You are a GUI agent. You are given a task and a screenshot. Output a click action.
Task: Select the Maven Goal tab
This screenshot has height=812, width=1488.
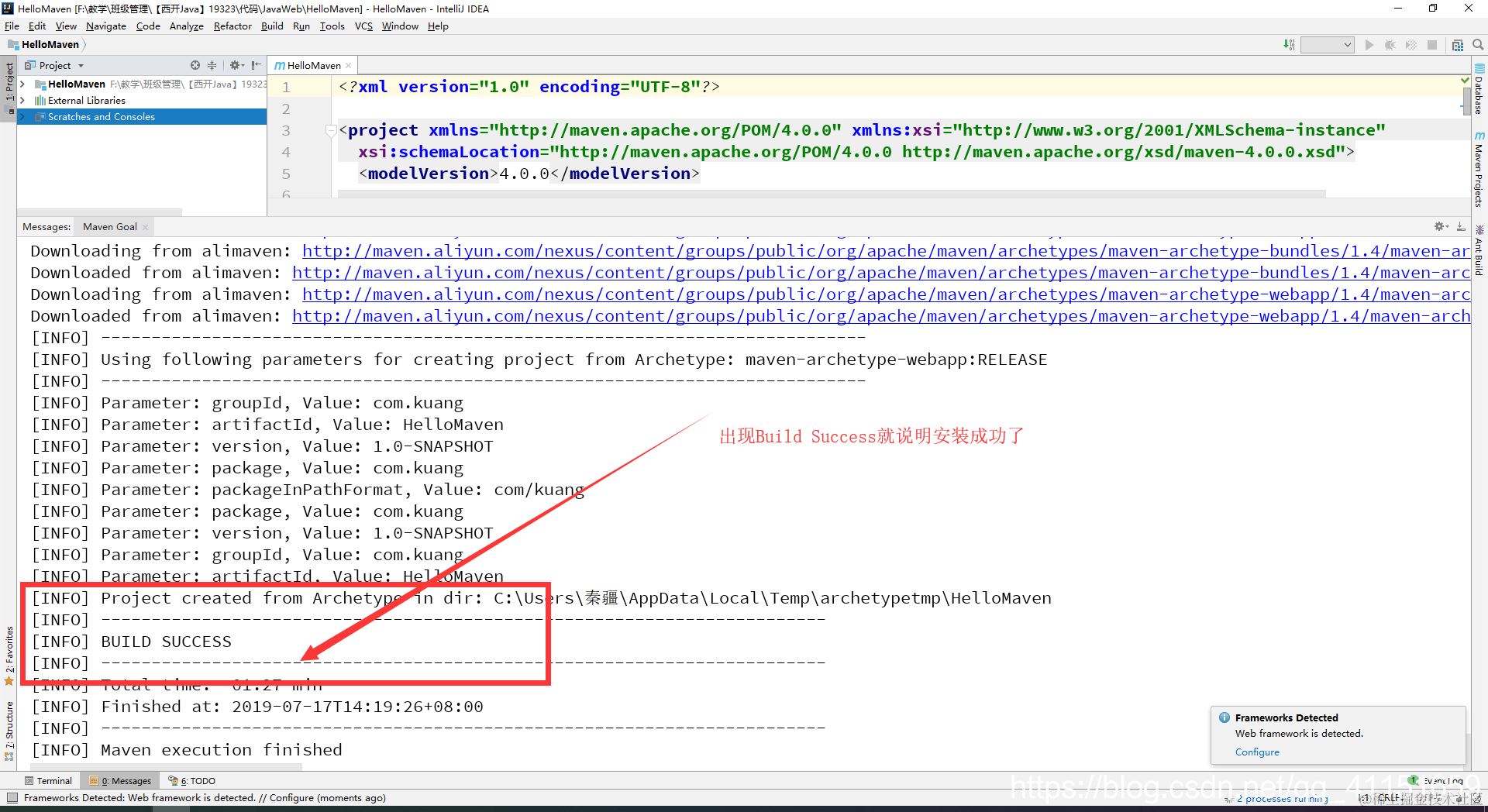click(x=110, y=227)
